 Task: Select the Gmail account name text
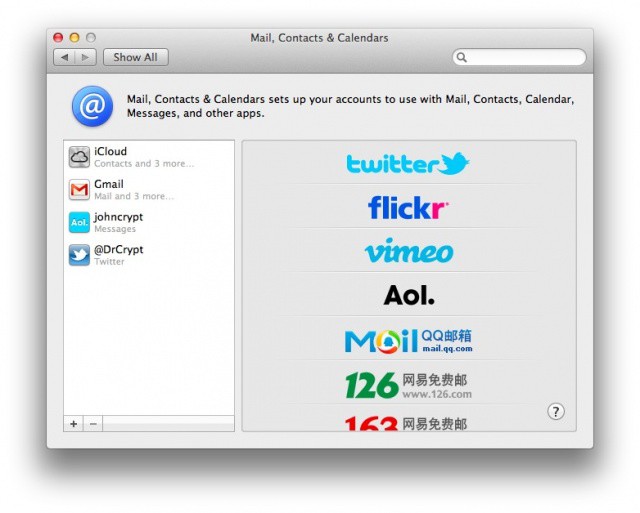click(109, 184)
